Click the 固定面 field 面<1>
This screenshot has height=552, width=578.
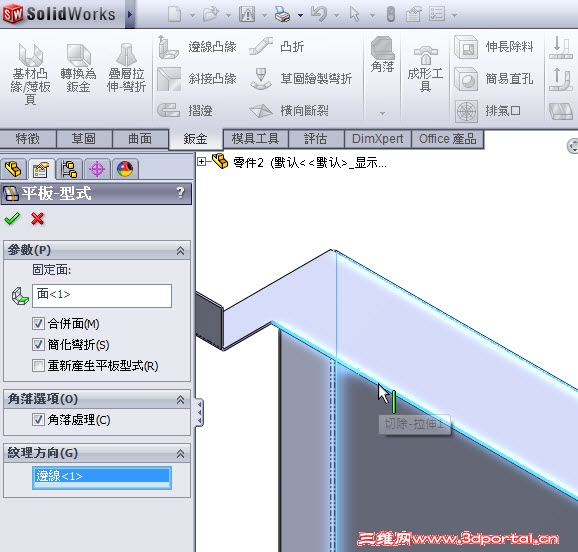pyautogui.click(x=102, y=295)
